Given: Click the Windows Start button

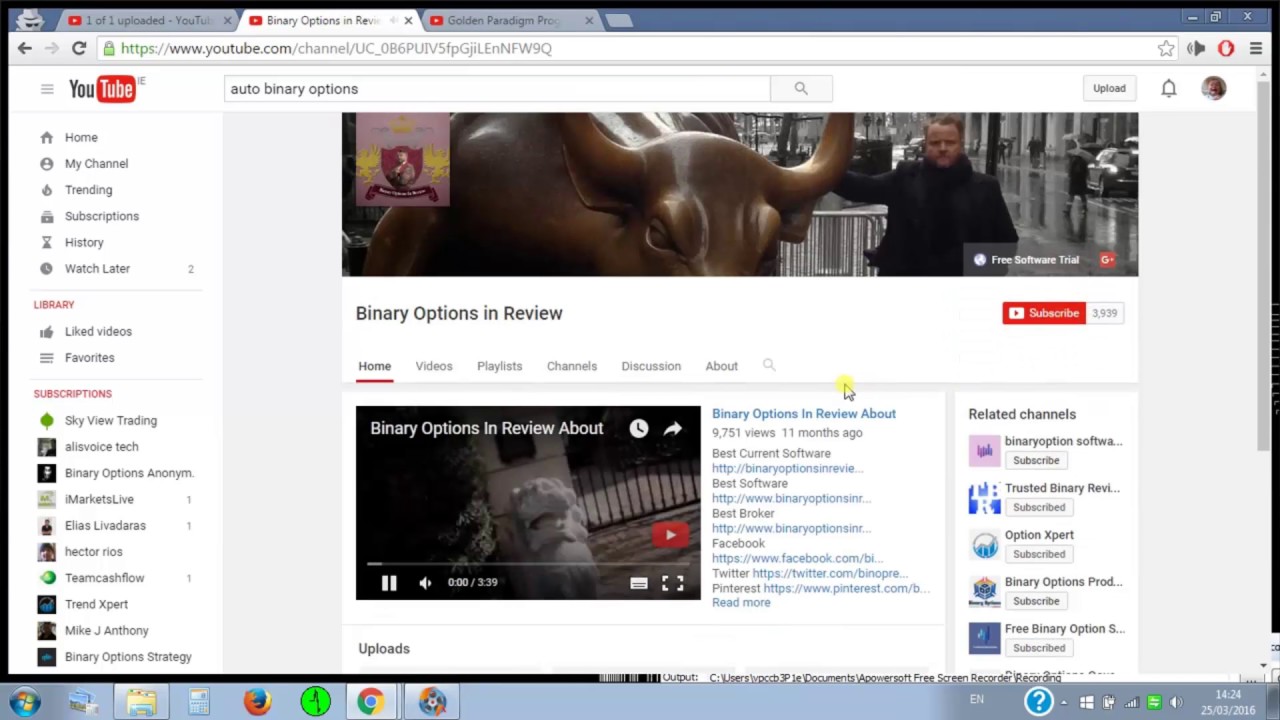Looking at the screenshot, I should point(25,701).
